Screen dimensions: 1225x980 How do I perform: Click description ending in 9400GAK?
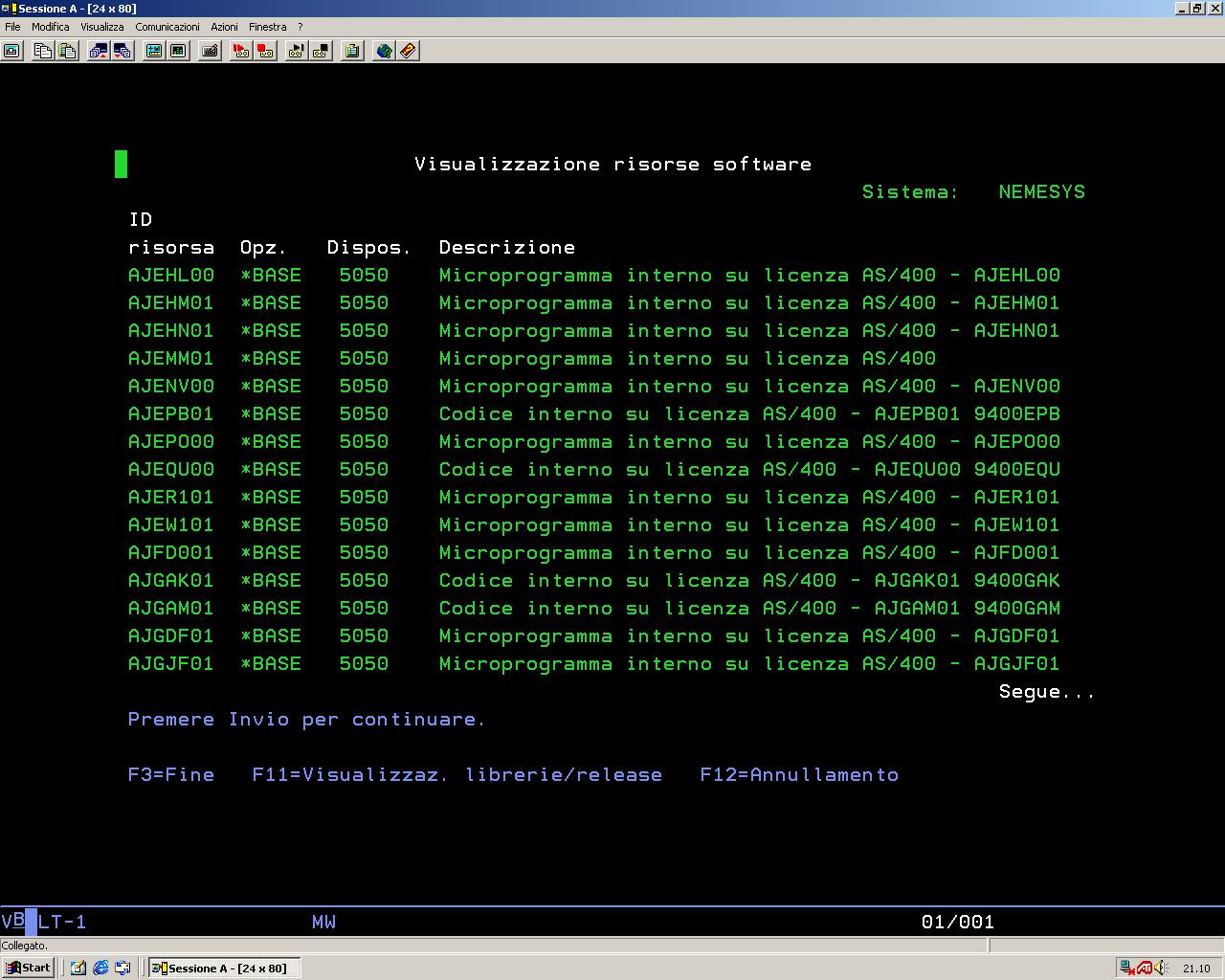(749, 580)
